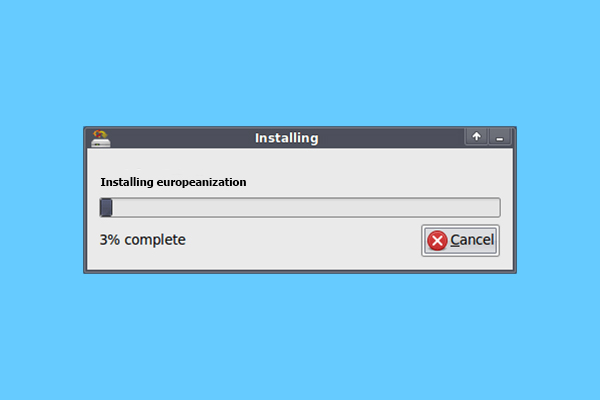Screen dimensions: 600x400
Task: Cancel the installation
Action: pyautogui.click(x=460, y=240)
